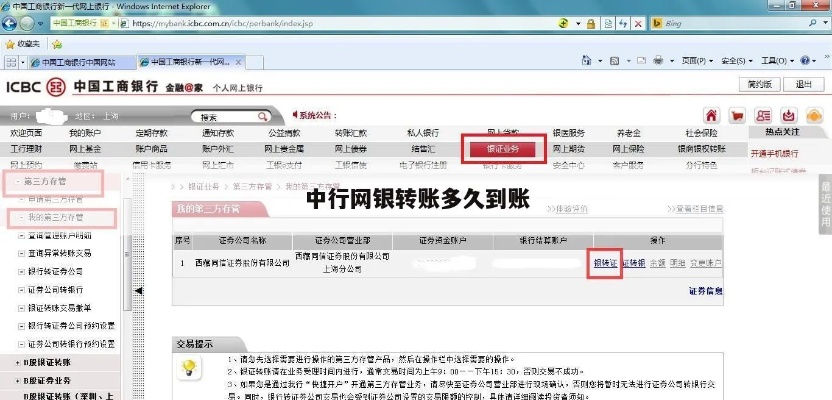Open the orange customer service headset icon
Image resolution: width=832 pixels, height=400 pixels.
click(814, 115)
